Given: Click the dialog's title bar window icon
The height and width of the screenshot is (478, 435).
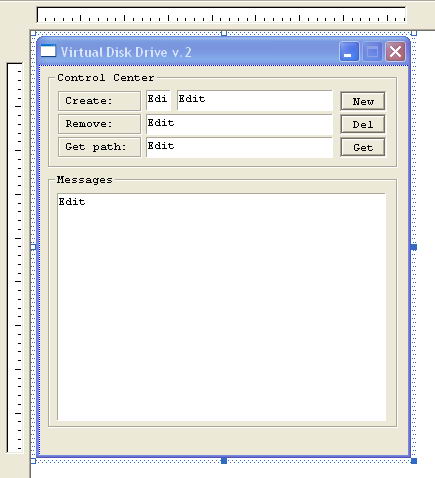Looking at the screenshot, I should (x=48, y=51).
